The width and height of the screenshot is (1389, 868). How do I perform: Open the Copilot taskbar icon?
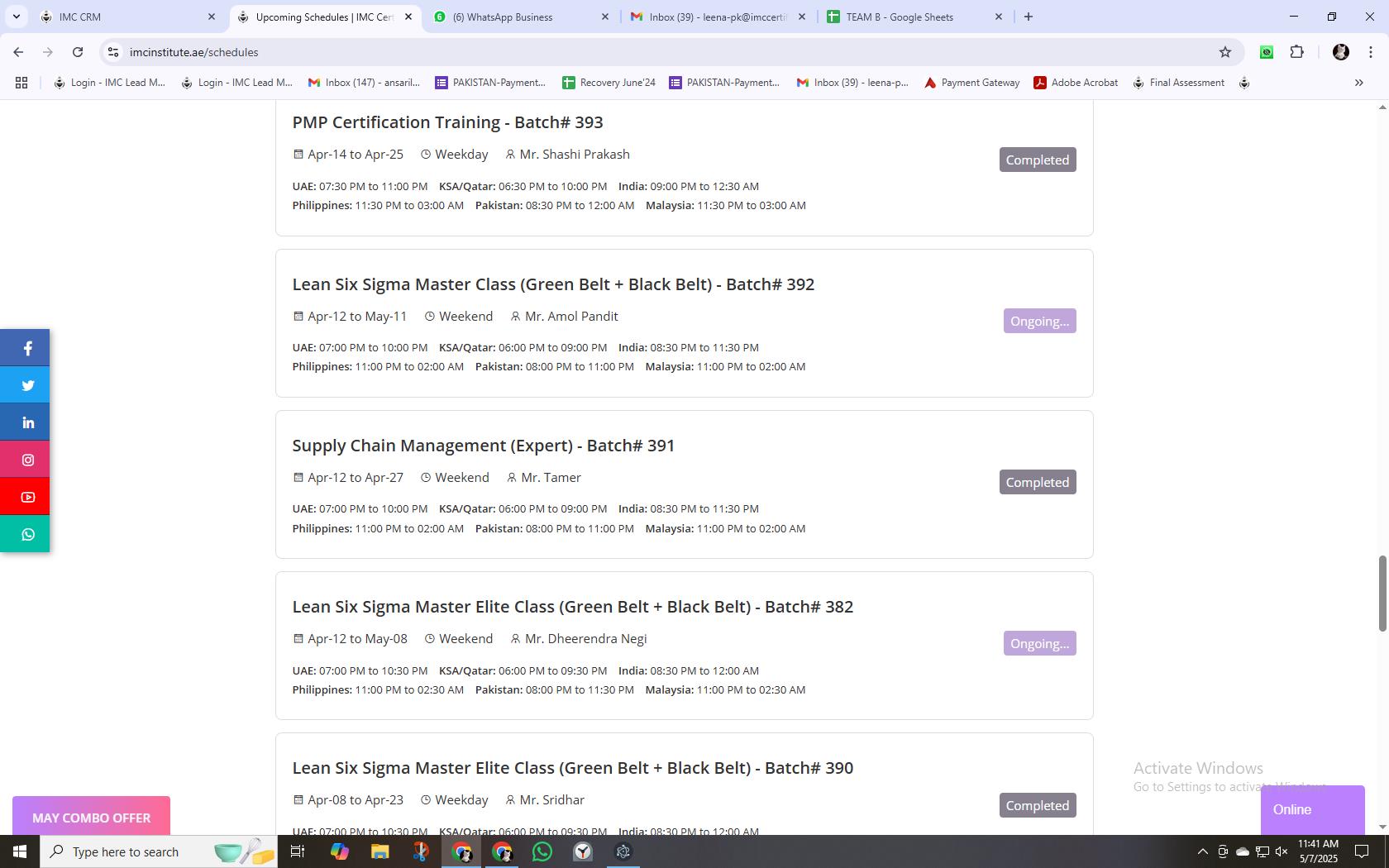click(339, 851)
